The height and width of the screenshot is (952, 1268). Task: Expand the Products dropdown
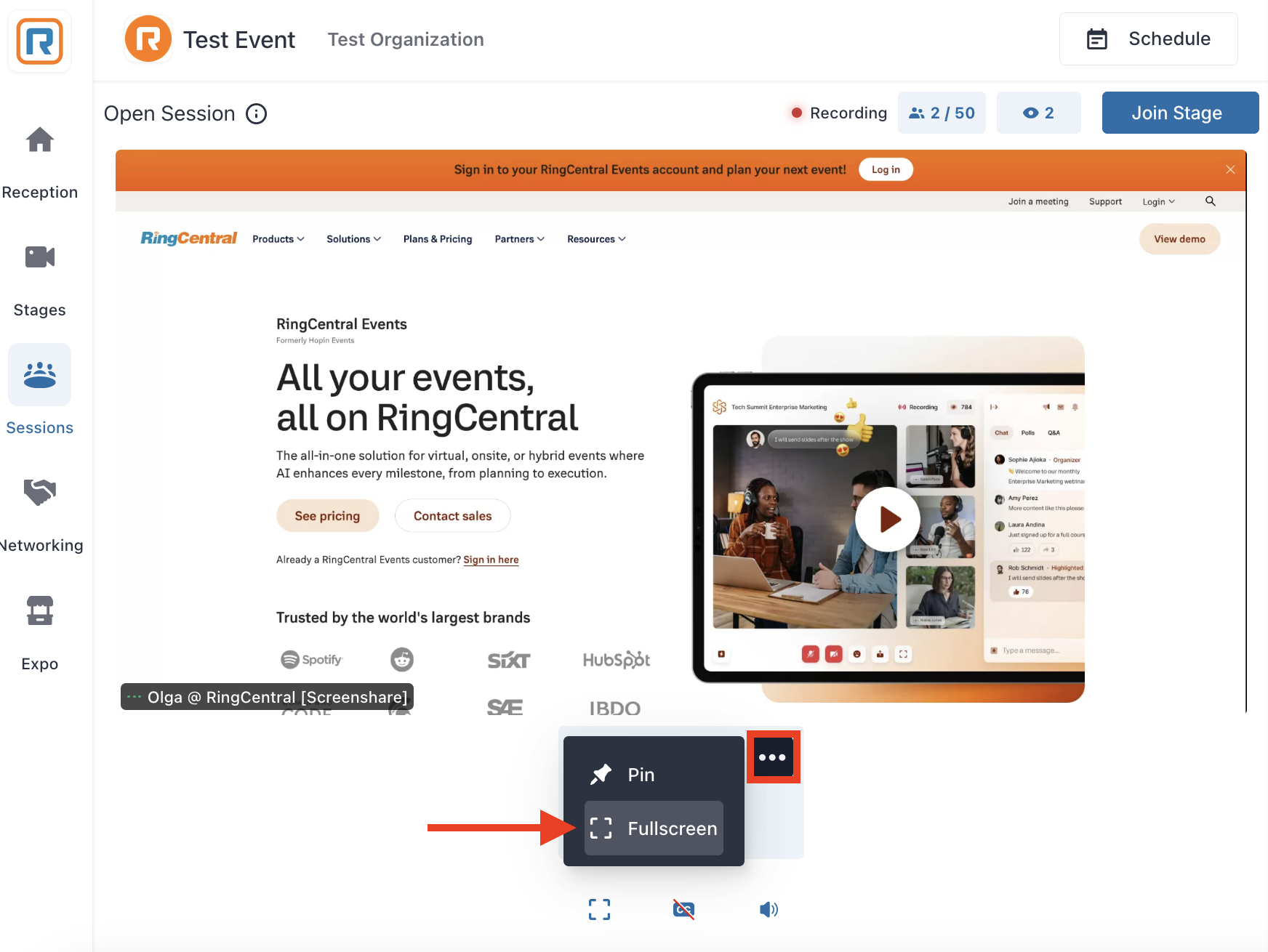click(278, 239)
